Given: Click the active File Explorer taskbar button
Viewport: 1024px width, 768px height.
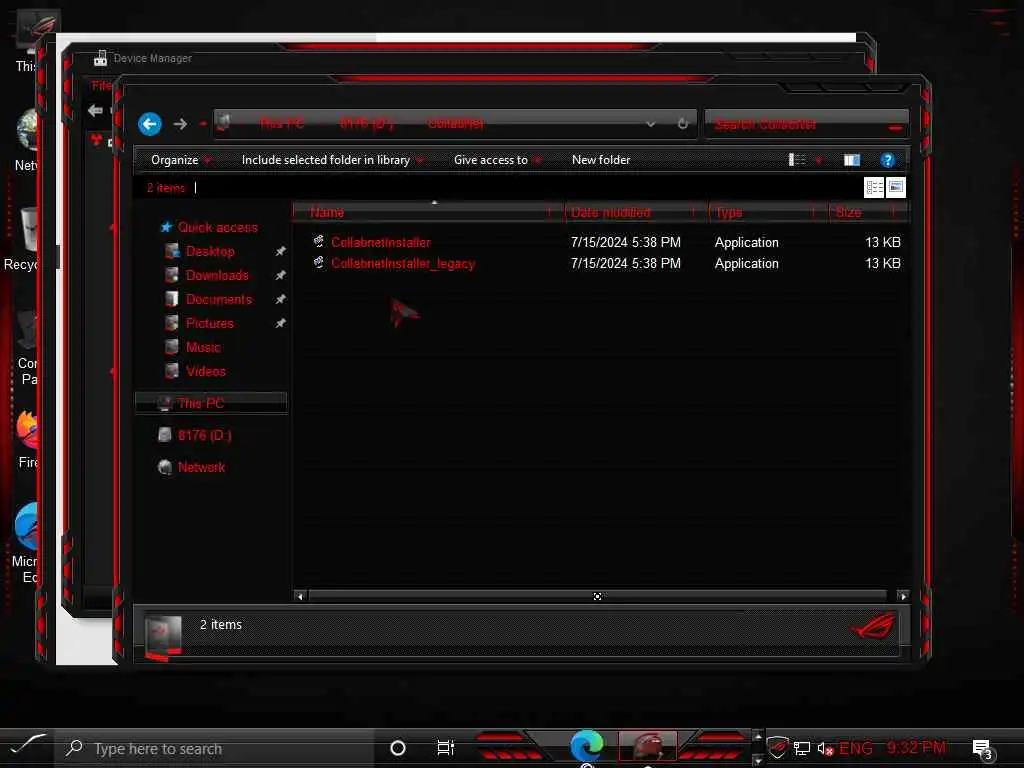Looking at the screenshot, I should tap(647, 746).
